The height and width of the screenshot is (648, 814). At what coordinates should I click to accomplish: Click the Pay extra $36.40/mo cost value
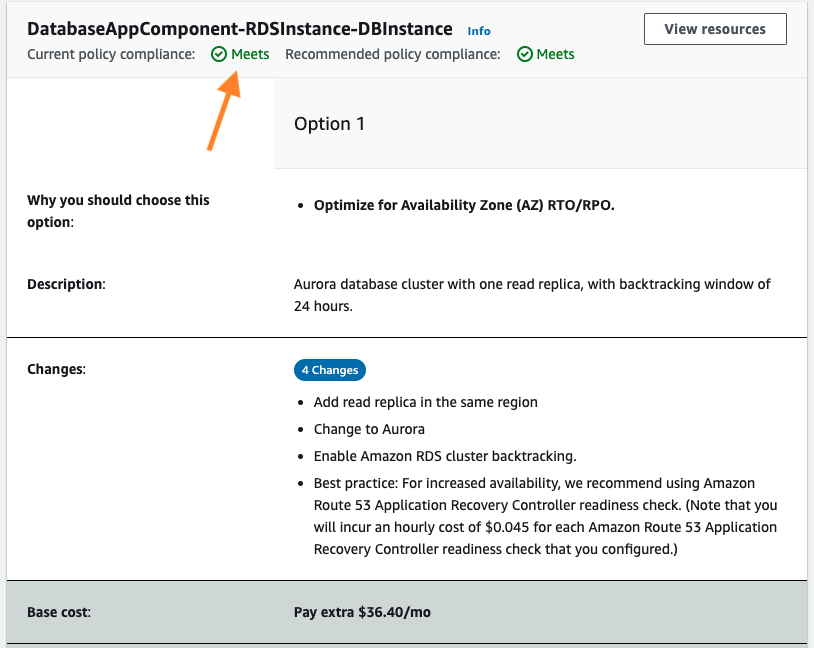(361, 612)
